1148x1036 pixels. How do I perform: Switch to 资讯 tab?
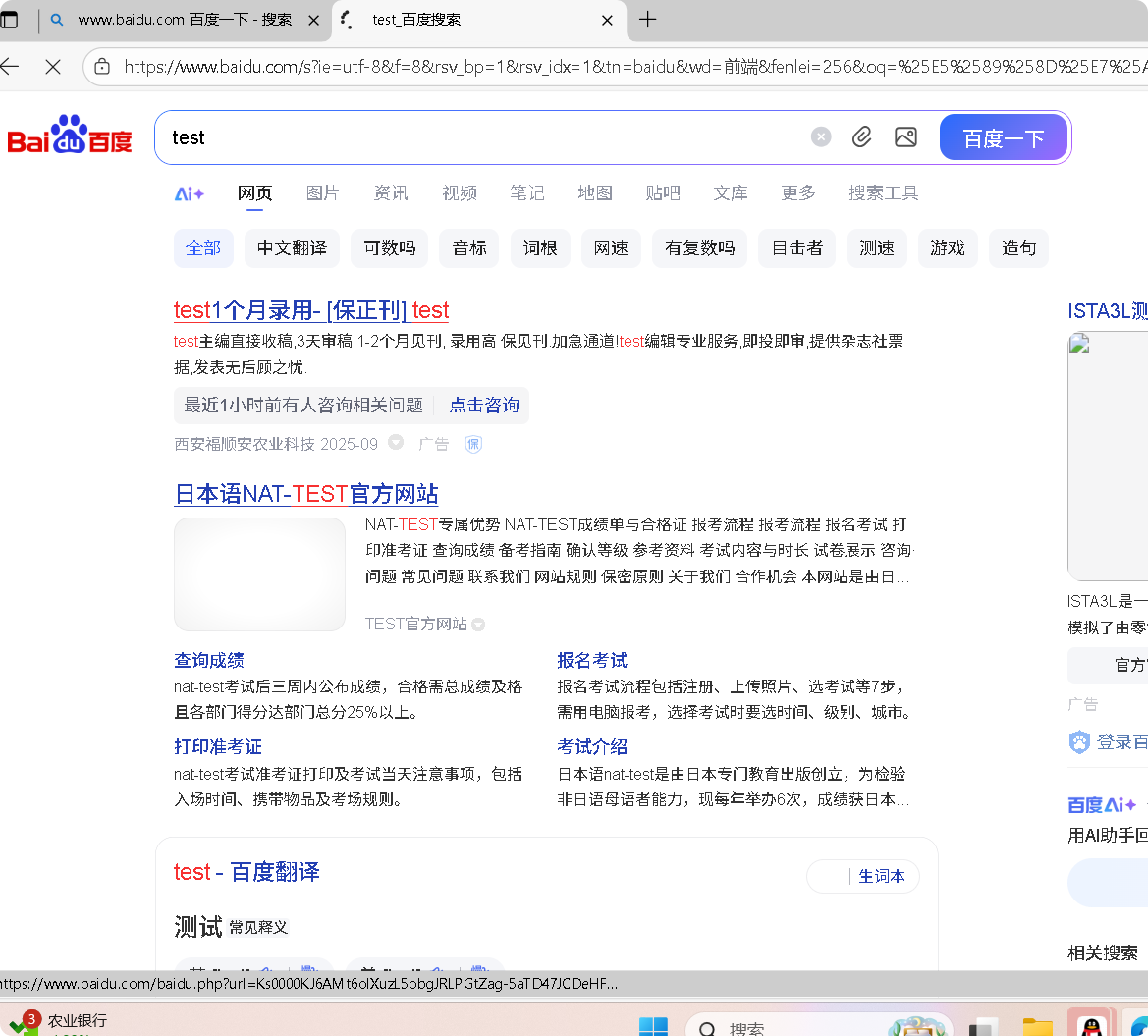(390, 192)
